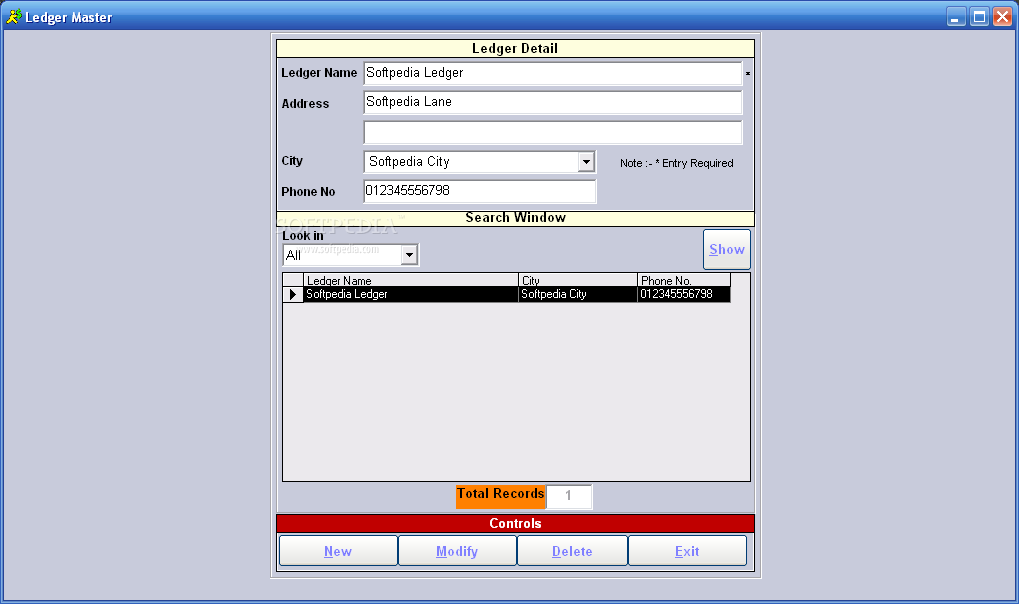Close the Ledger Master window
The height and width of the screenshot is (604, 1019).
(1002, 17)
